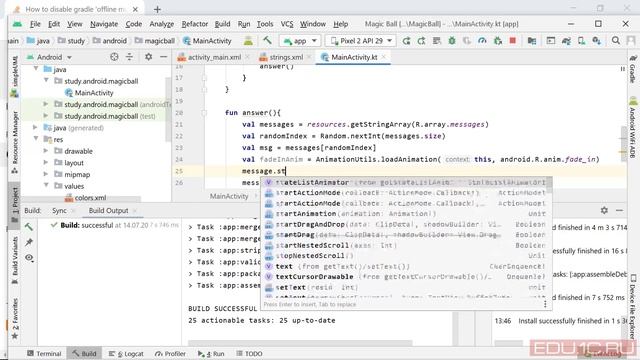Toggle the pin tab icon in Build panel
Screen dimensions: 640x360
[x=29, y=242]
